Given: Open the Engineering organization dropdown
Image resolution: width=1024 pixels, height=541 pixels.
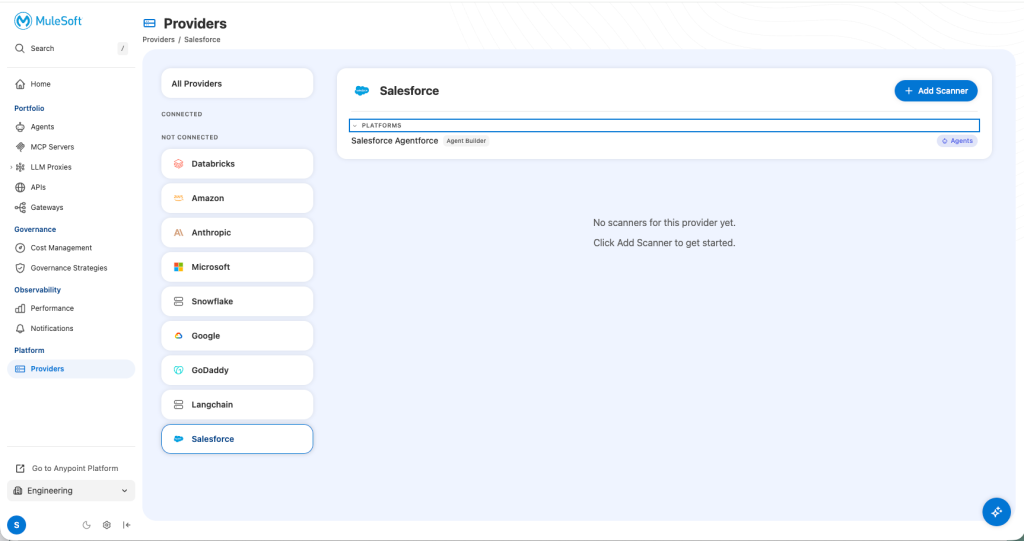Looking at the screenshot, I should [71, 491].
